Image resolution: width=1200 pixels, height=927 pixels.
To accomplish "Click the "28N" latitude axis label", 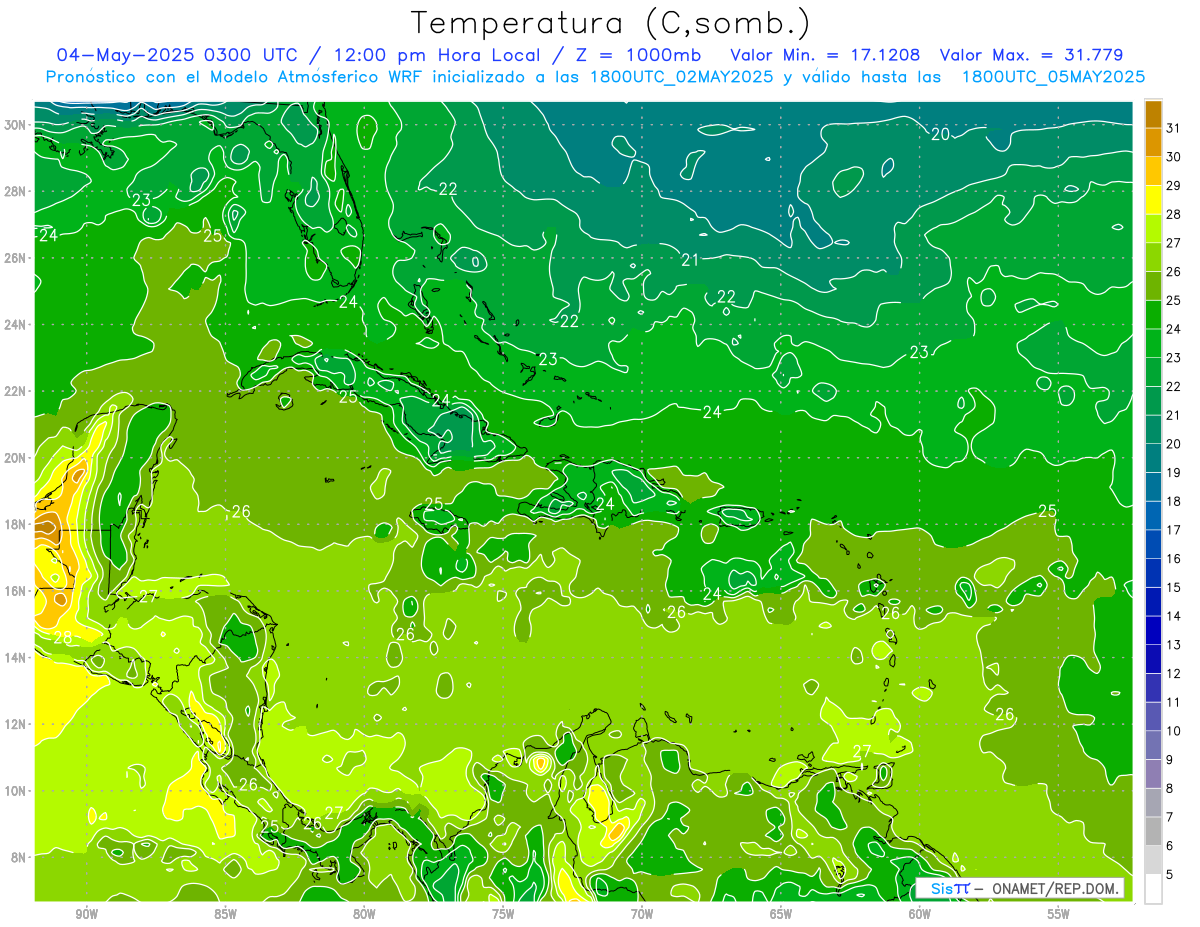I will click(15, 191).
